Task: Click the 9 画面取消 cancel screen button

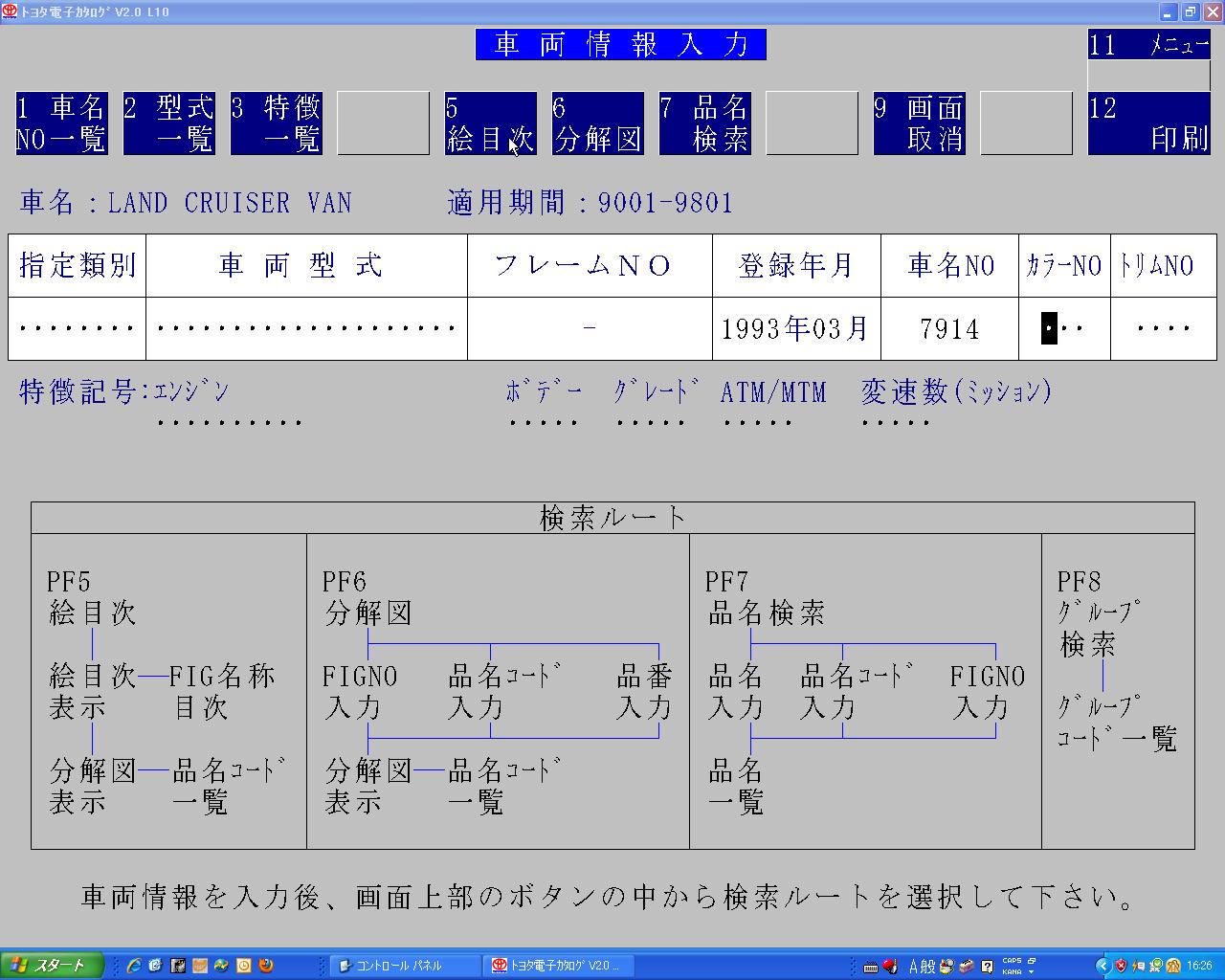Action: [920, 123]
